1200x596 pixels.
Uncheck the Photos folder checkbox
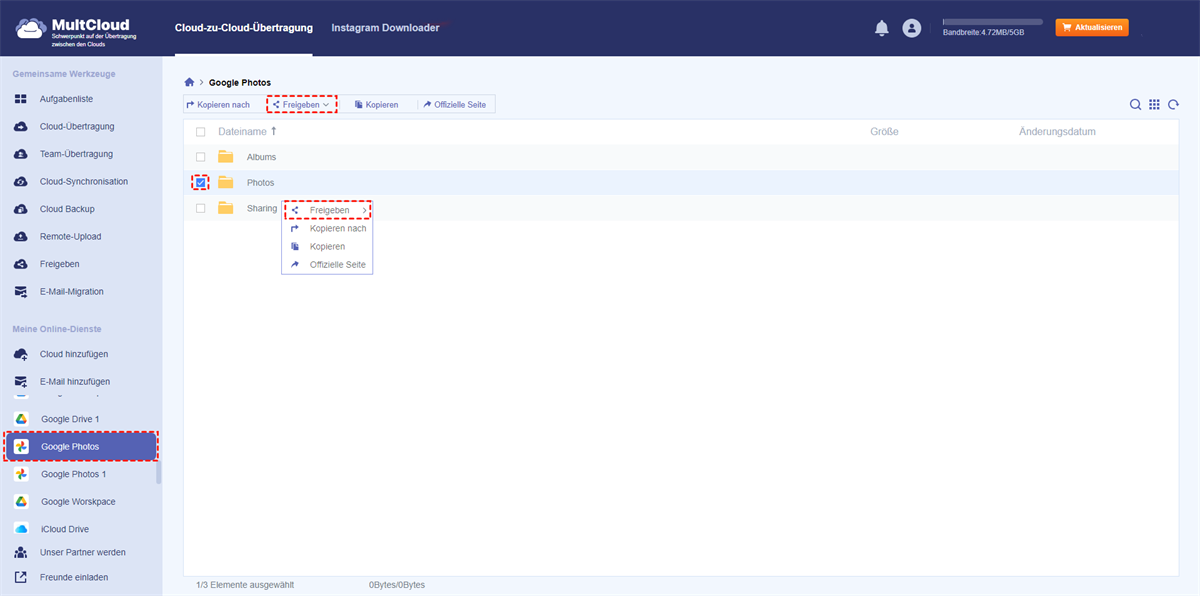point(201,182)
